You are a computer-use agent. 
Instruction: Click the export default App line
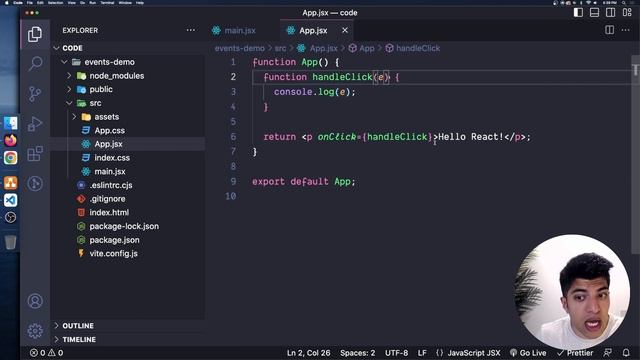point(304,182)
